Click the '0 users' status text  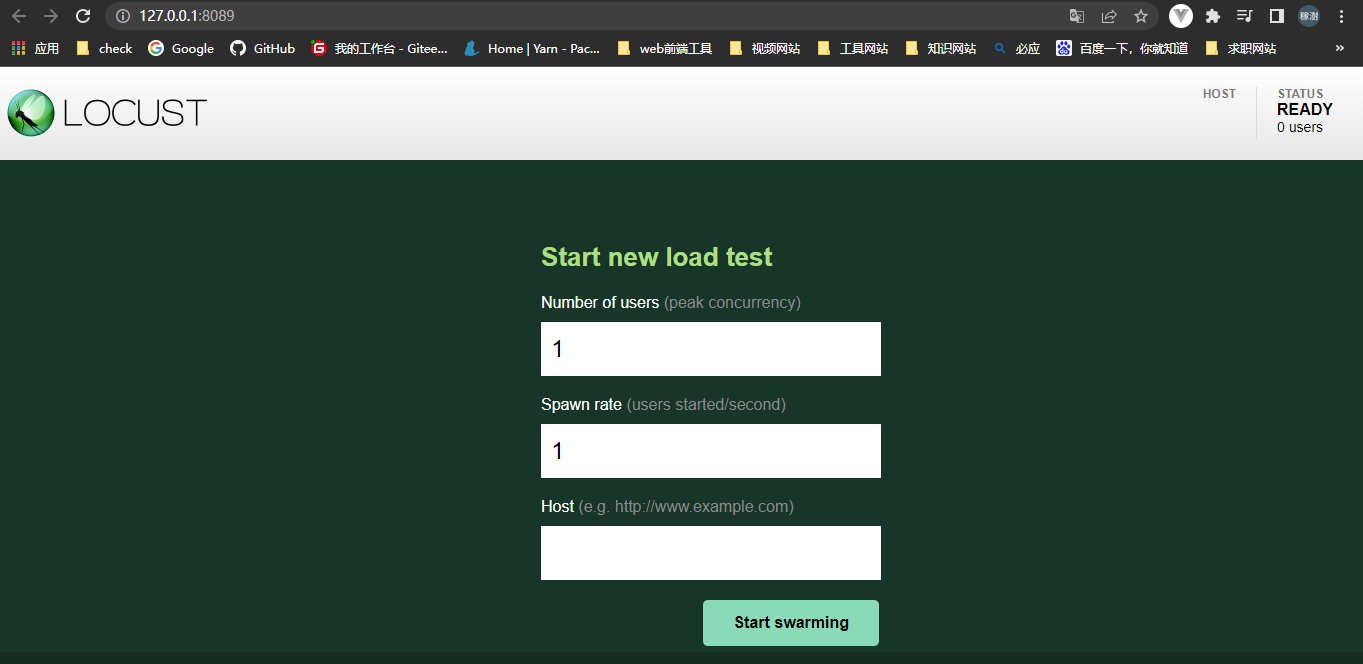(1300, 127)
